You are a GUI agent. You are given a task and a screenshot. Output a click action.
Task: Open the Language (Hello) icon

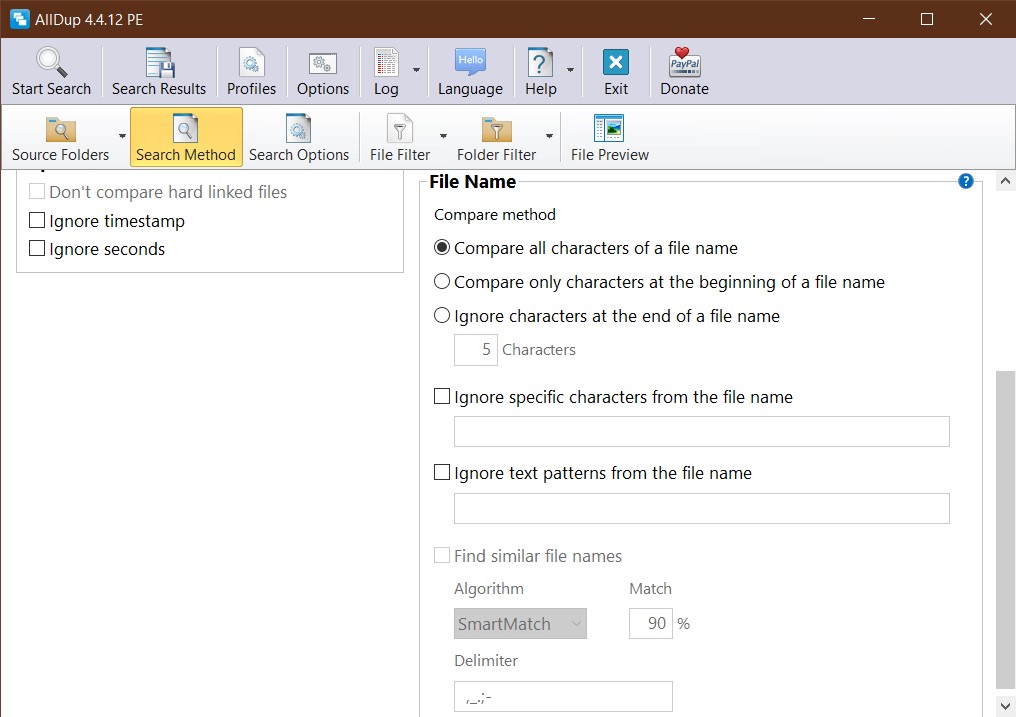point(470,62)
